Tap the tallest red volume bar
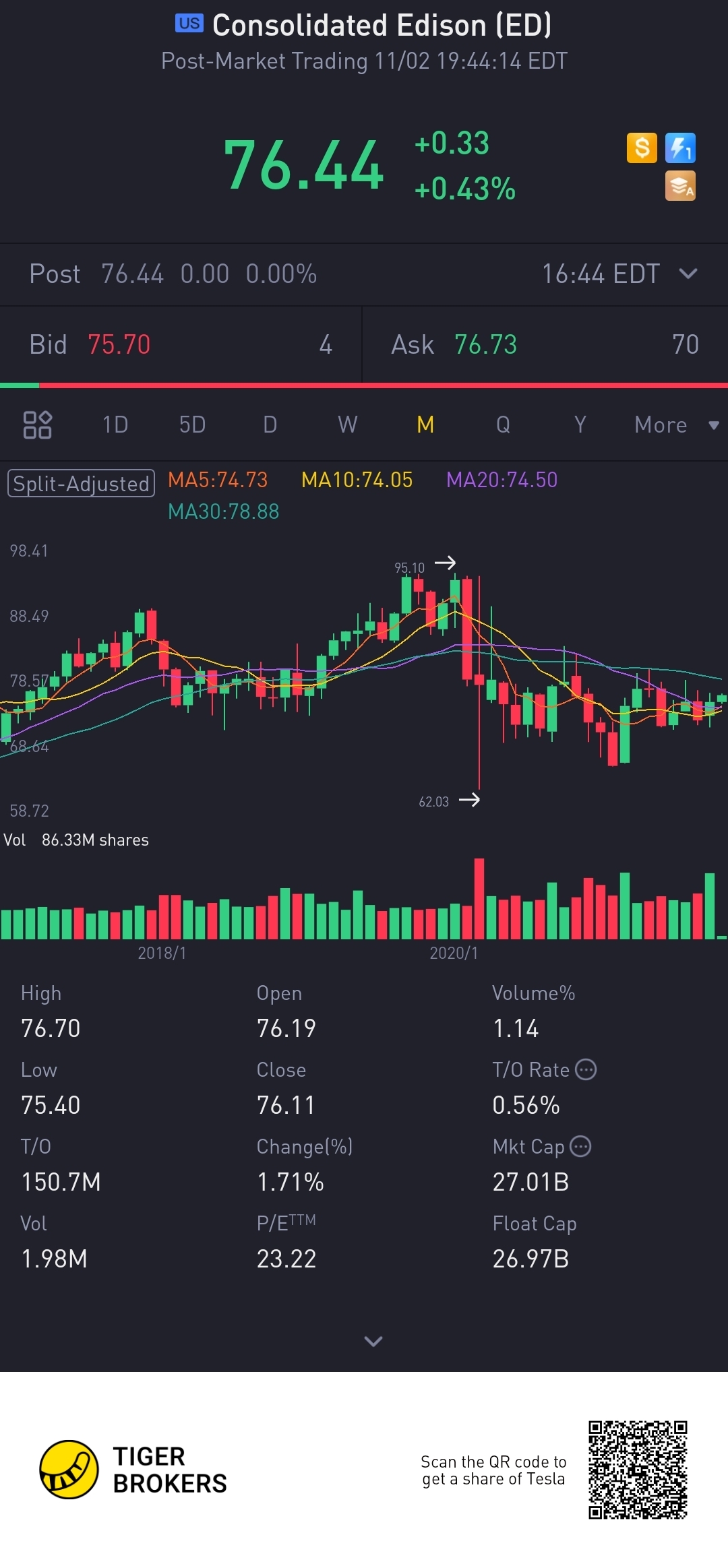 coord(479,898)
